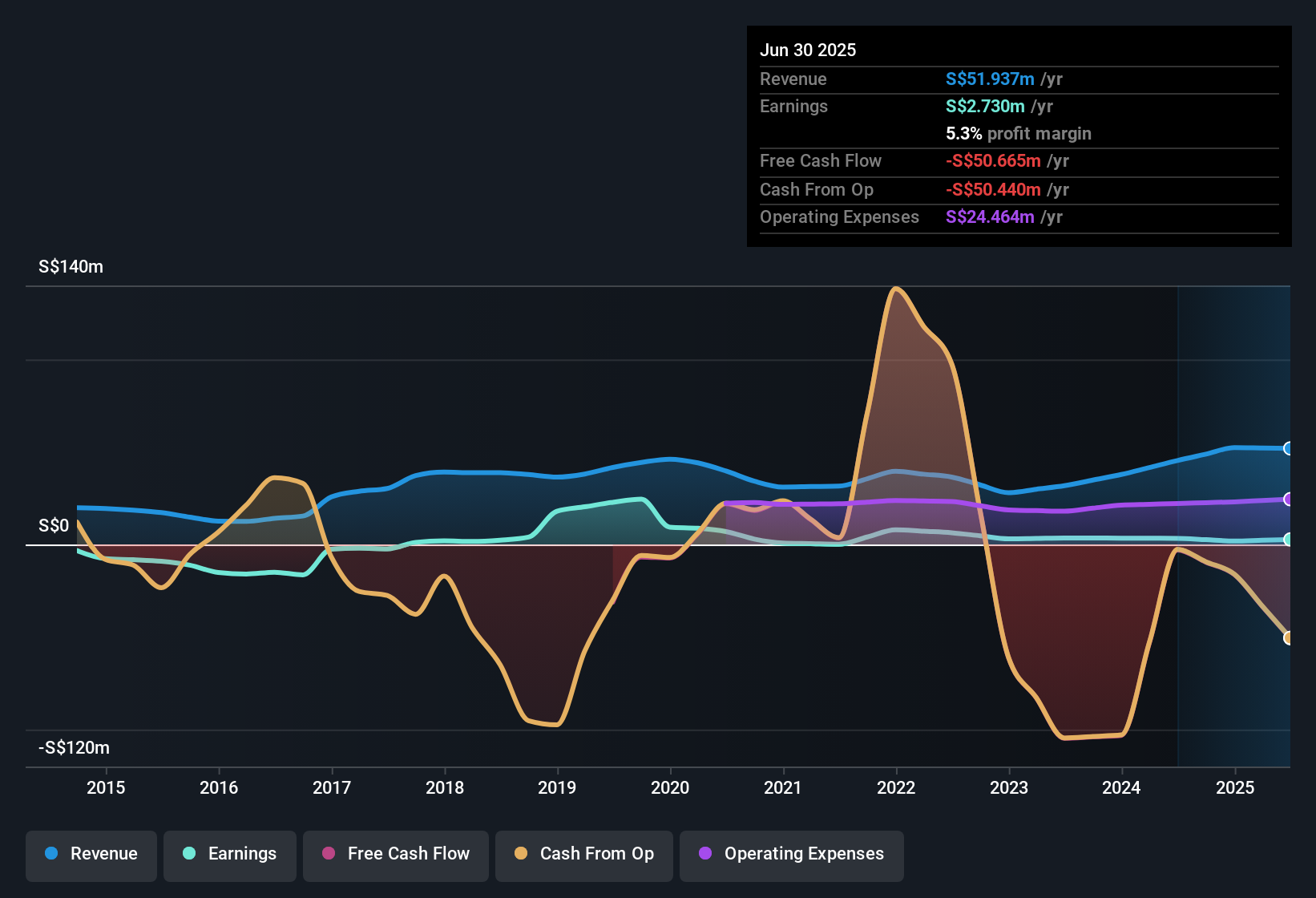Click the orange Cash From Op dot

click(x=521, y=854)
